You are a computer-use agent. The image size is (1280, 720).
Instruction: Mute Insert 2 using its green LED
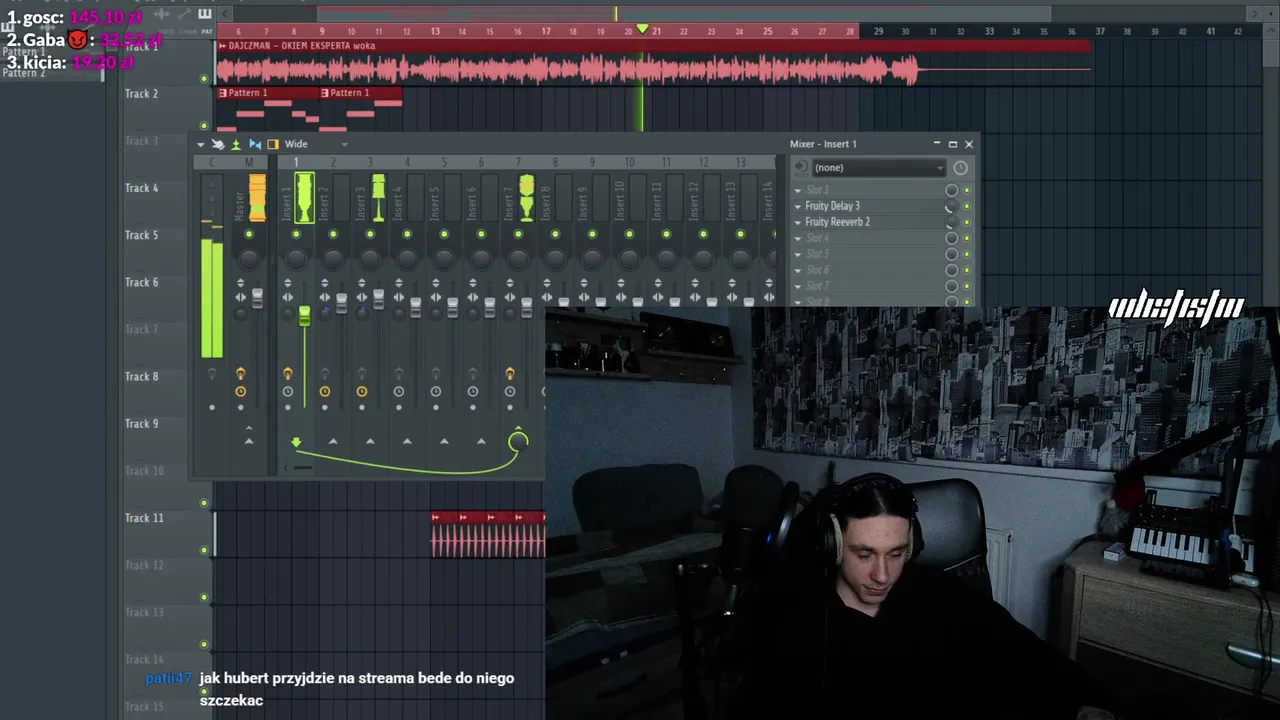(333, 234)
